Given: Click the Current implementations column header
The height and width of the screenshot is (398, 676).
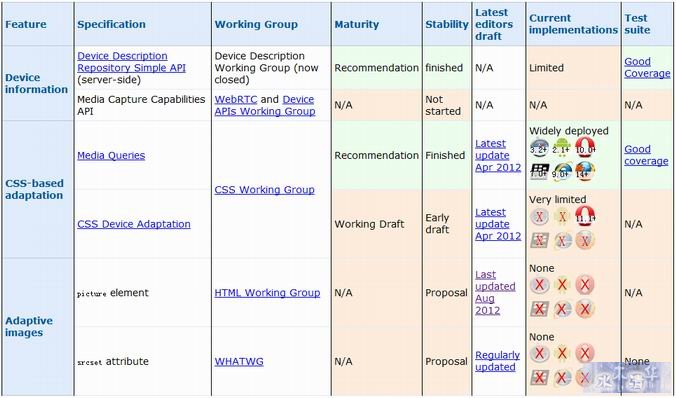Looking at the screenshot, I should tap(573, 24).
